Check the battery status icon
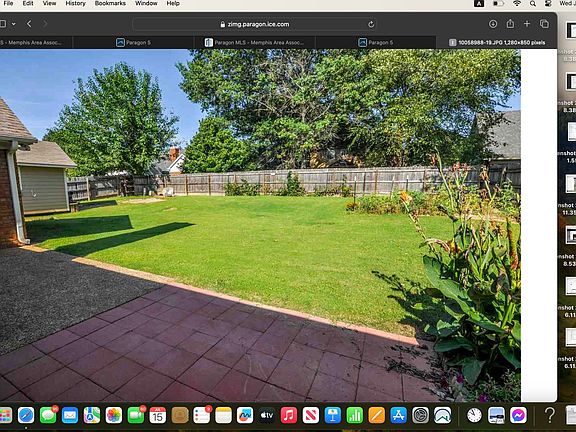 pyautogui.click(x=498, y=3)
